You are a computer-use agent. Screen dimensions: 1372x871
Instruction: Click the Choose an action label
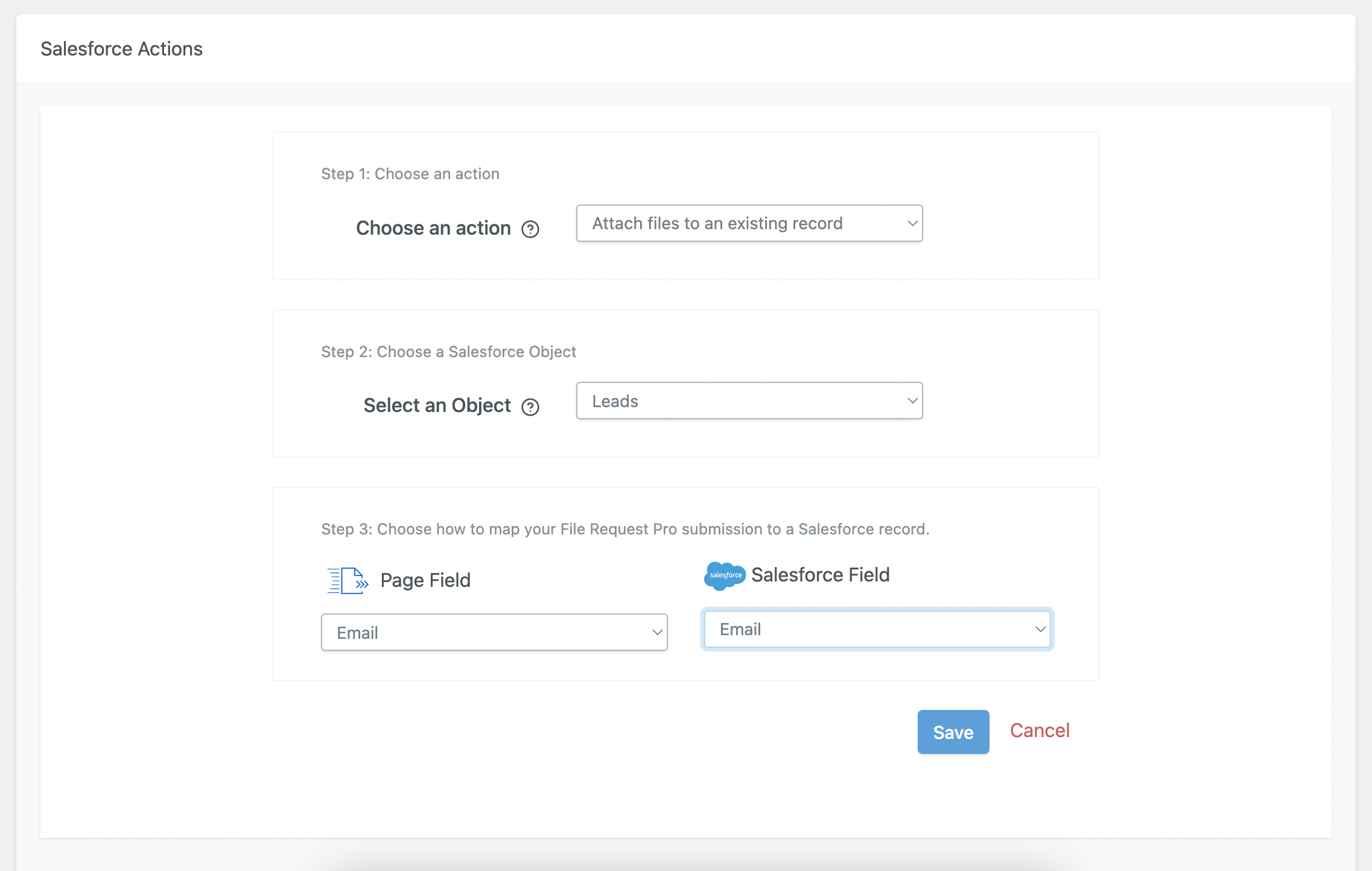click(x=433, y=228)
